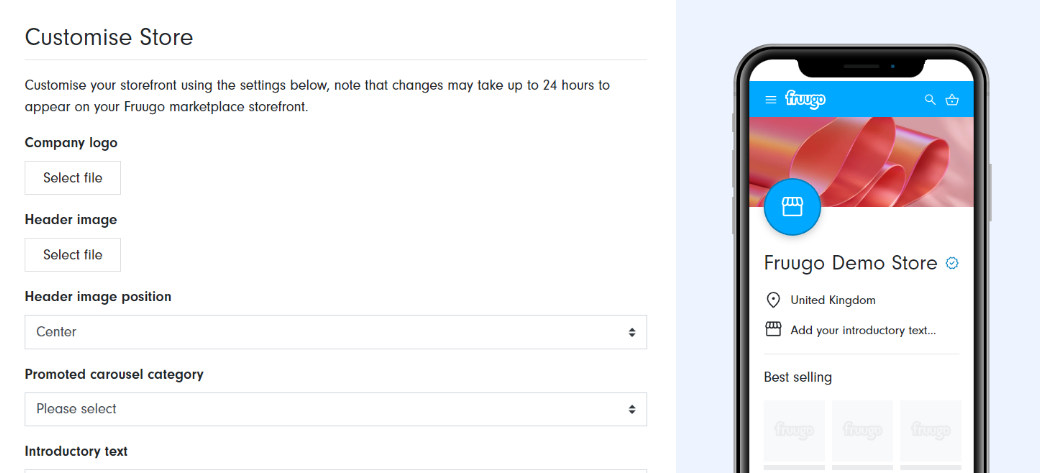Click the arrows on the Center dropdown
1040x473 pixels.
tap(632, 332)
